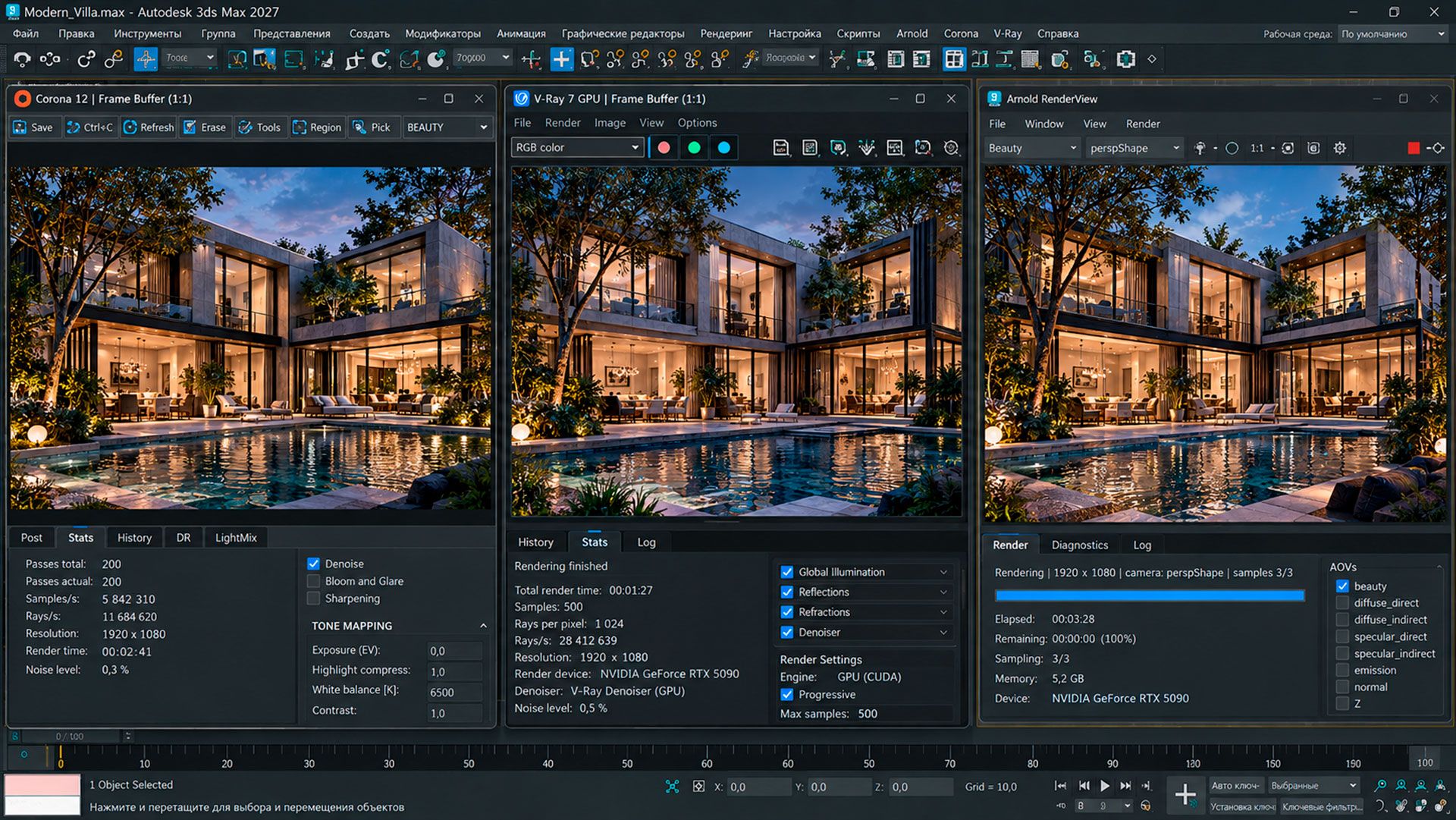
Task: Collapse the TONE MAPPING section
Action: pyautogui.click(x=483, y=626)
